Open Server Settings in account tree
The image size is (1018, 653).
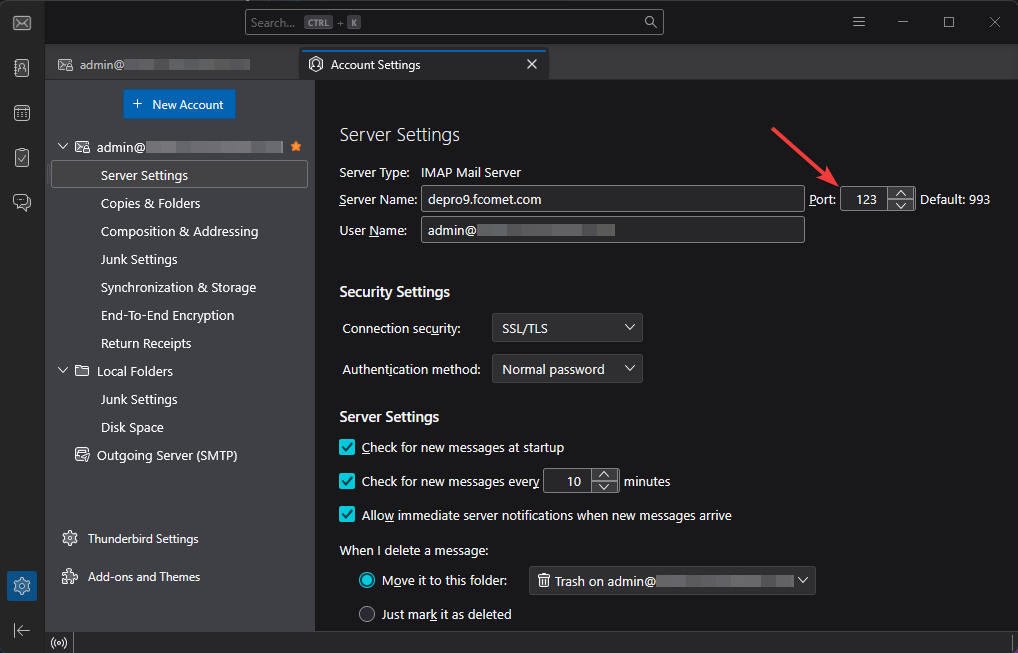click(x=179, y=175)
